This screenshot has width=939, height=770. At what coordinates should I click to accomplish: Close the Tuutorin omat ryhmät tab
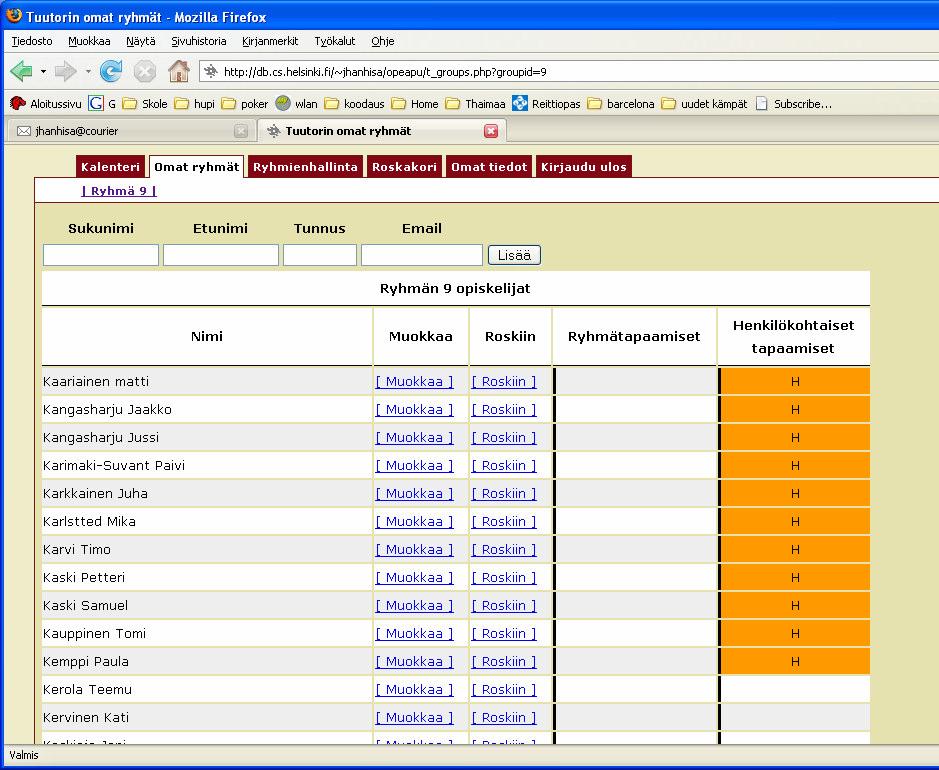point(491,131)
